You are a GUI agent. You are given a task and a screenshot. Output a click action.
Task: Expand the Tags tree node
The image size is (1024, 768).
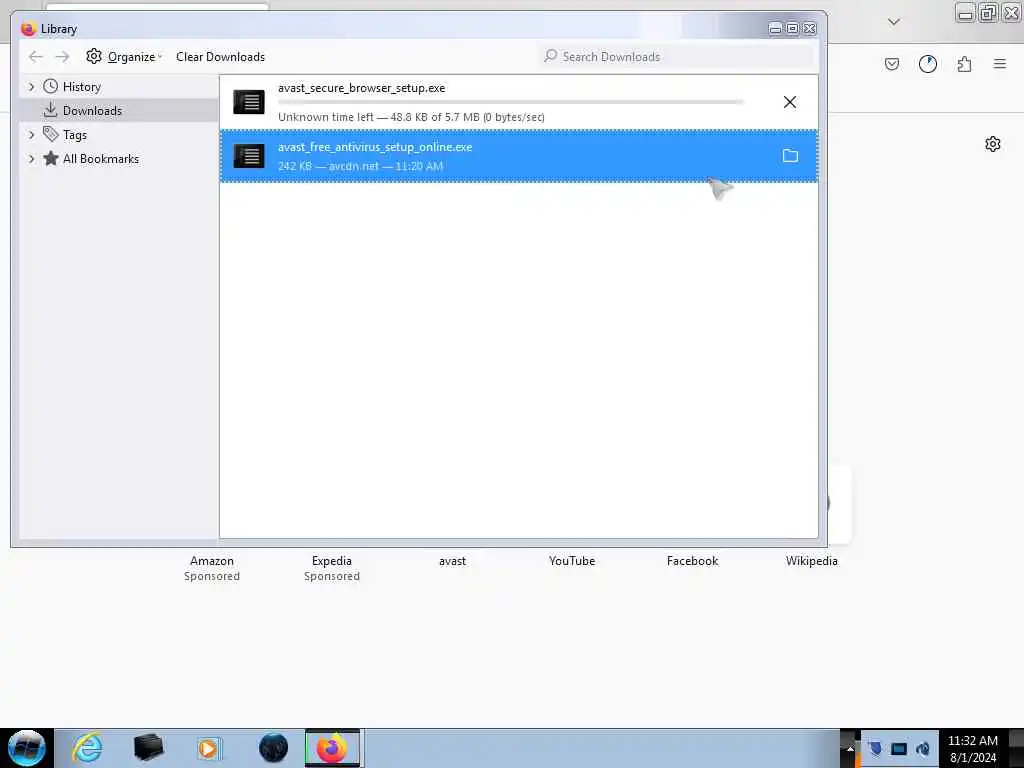coord(31,135)
